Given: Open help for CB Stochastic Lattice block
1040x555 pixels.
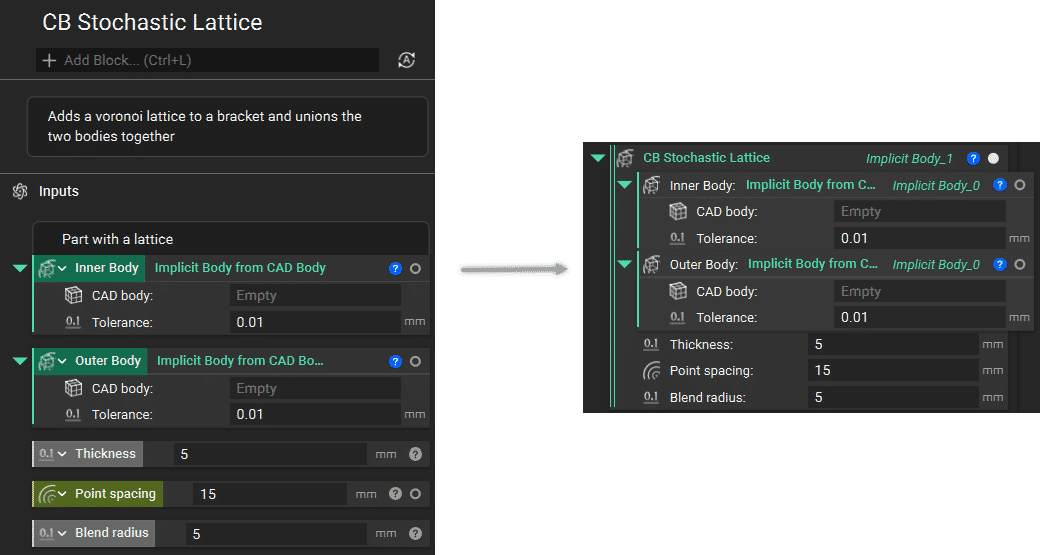Looking at the screenshot, I should pos(972,158).
